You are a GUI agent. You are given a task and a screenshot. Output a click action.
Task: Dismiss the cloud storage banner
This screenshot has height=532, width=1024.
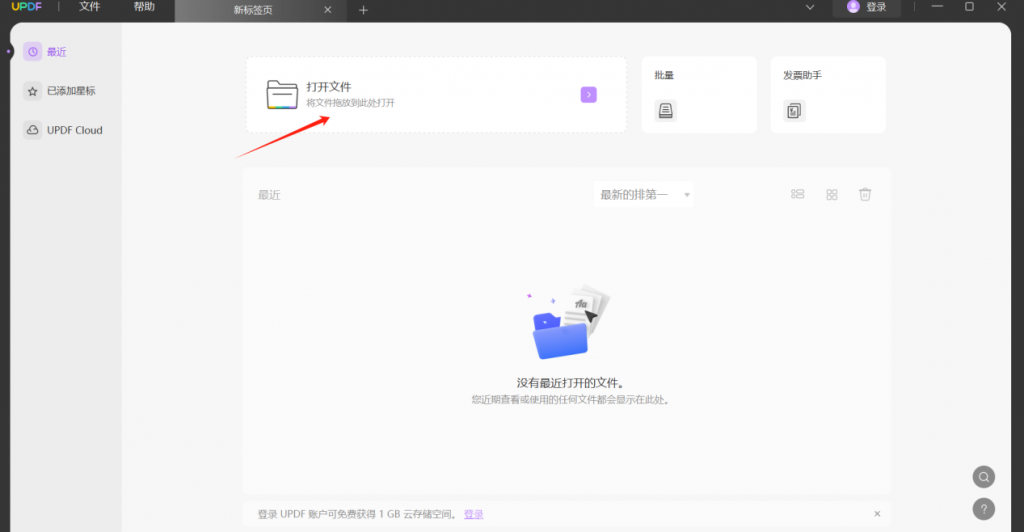(877, 514)
